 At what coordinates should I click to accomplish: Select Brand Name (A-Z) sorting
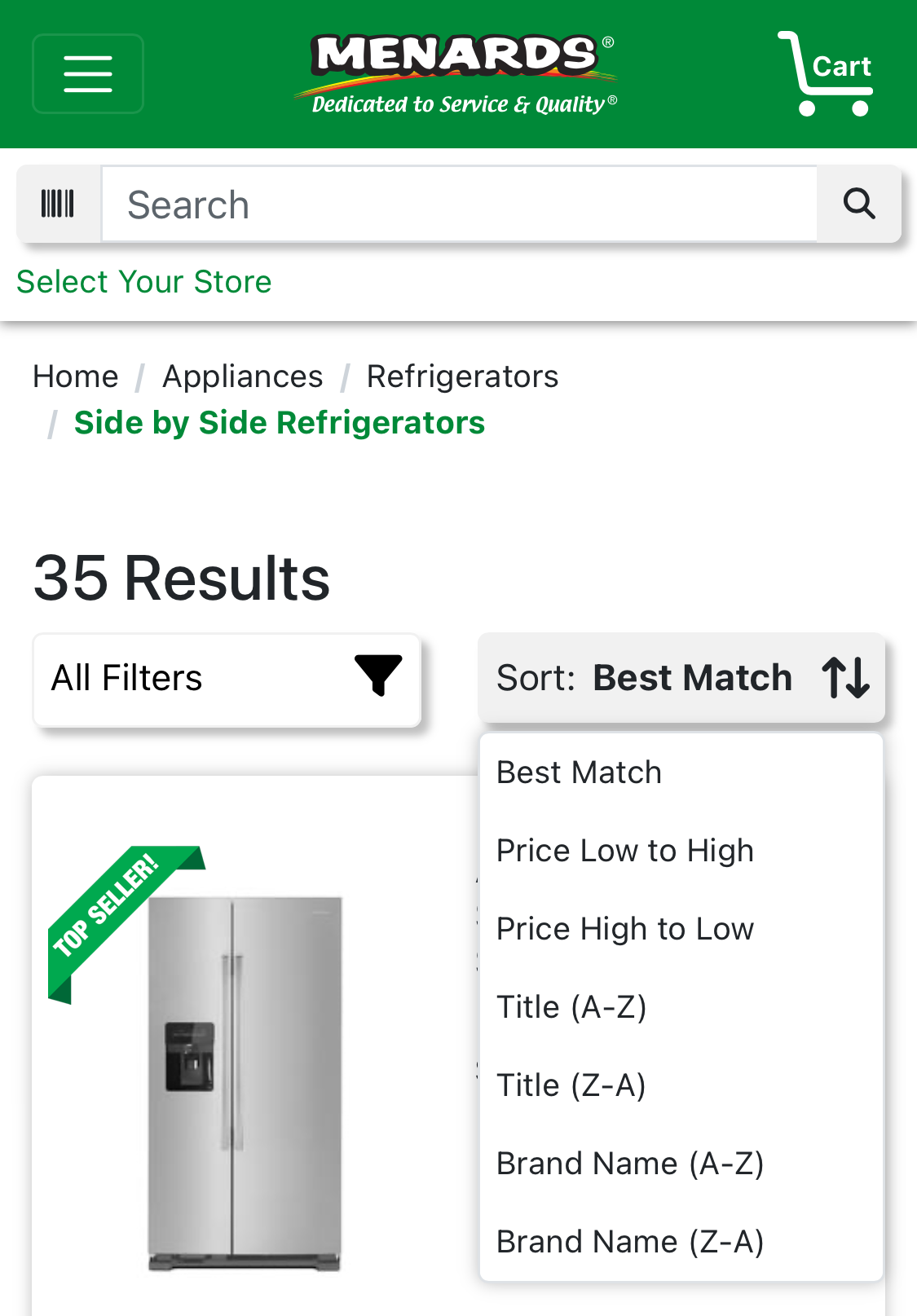pyautogui.click(x=630, y=1163)
